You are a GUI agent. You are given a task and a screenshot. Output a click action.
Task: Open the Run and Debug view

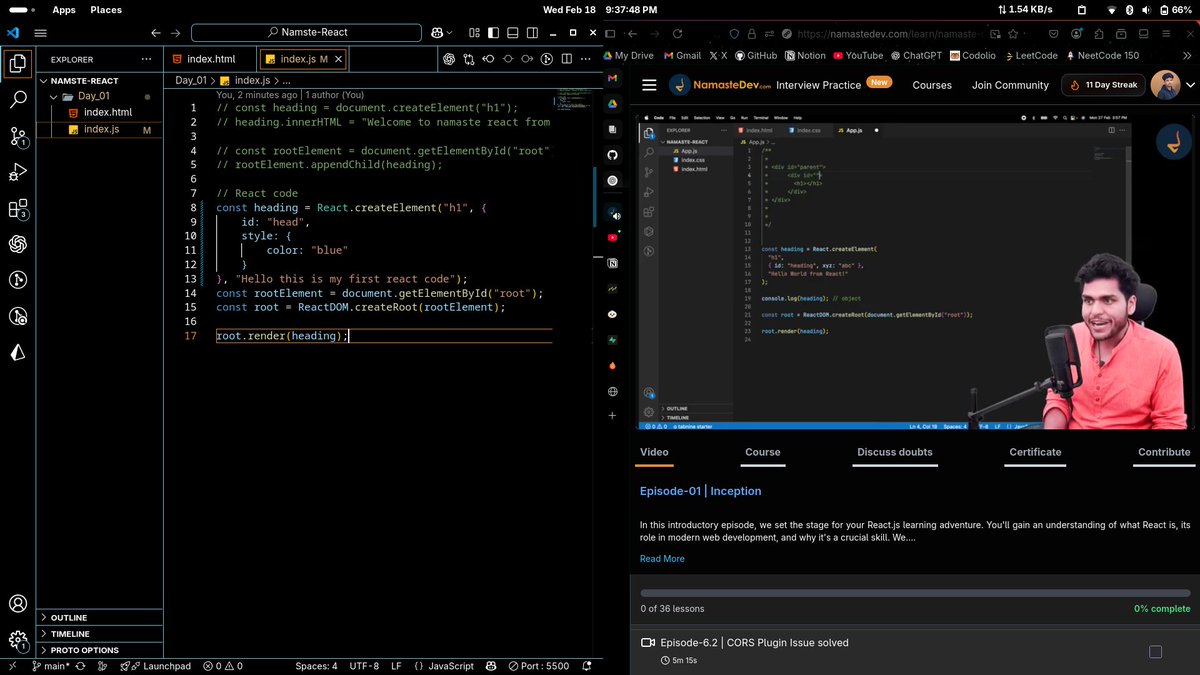(18, 172)
